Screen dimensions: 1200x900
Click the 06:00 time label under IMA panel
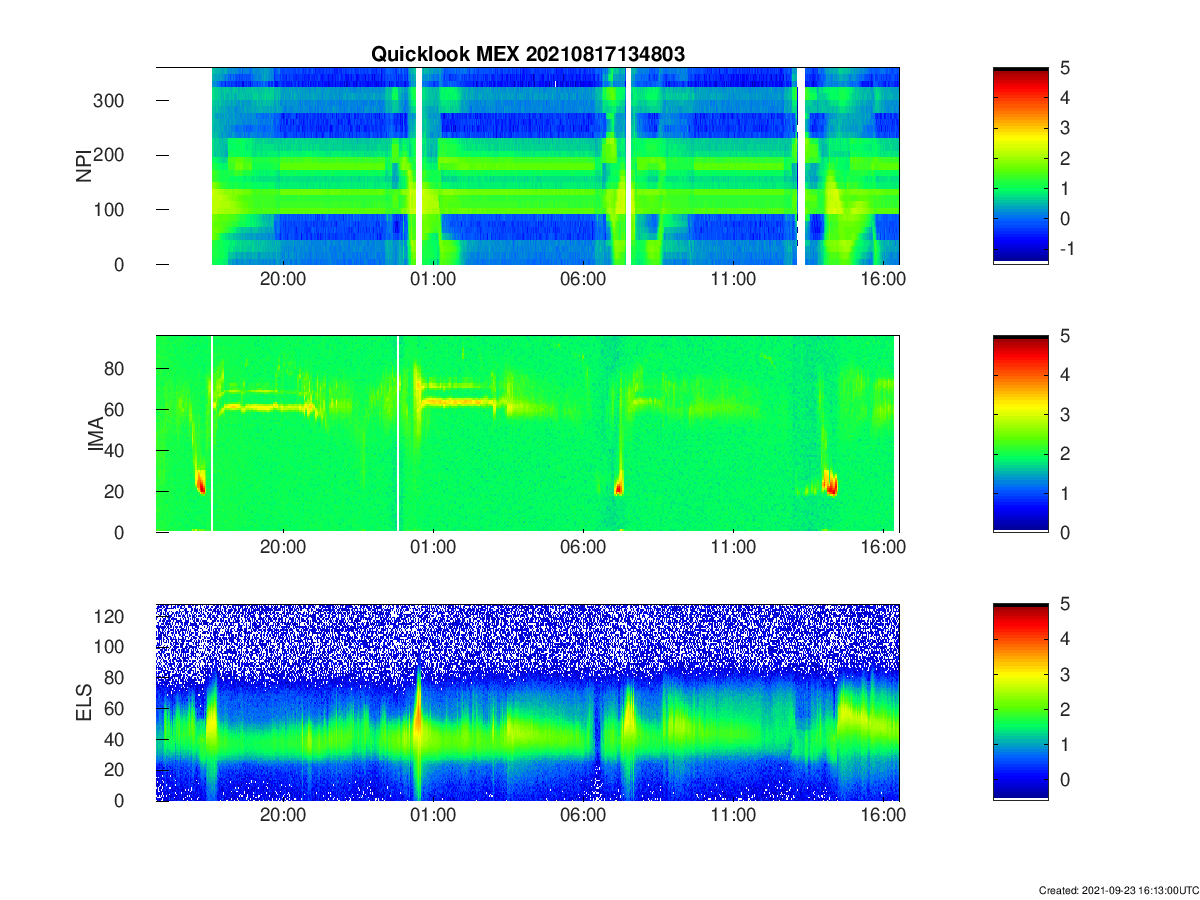pos(583,547)
